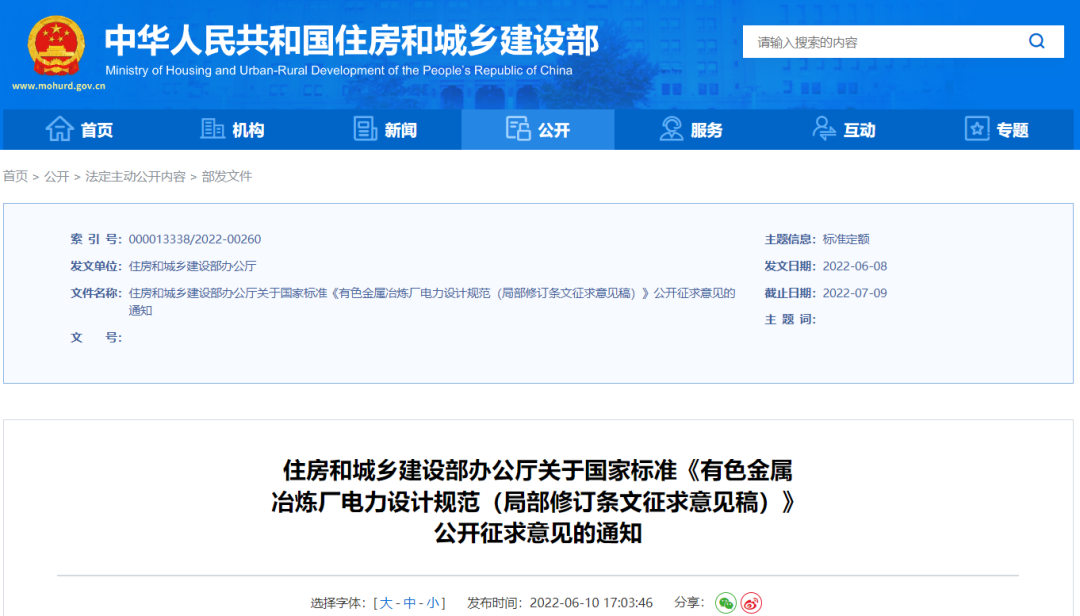Share article via the WeChat icon
This screenshot has width=1080, height=616.
[x=725, y=603]
